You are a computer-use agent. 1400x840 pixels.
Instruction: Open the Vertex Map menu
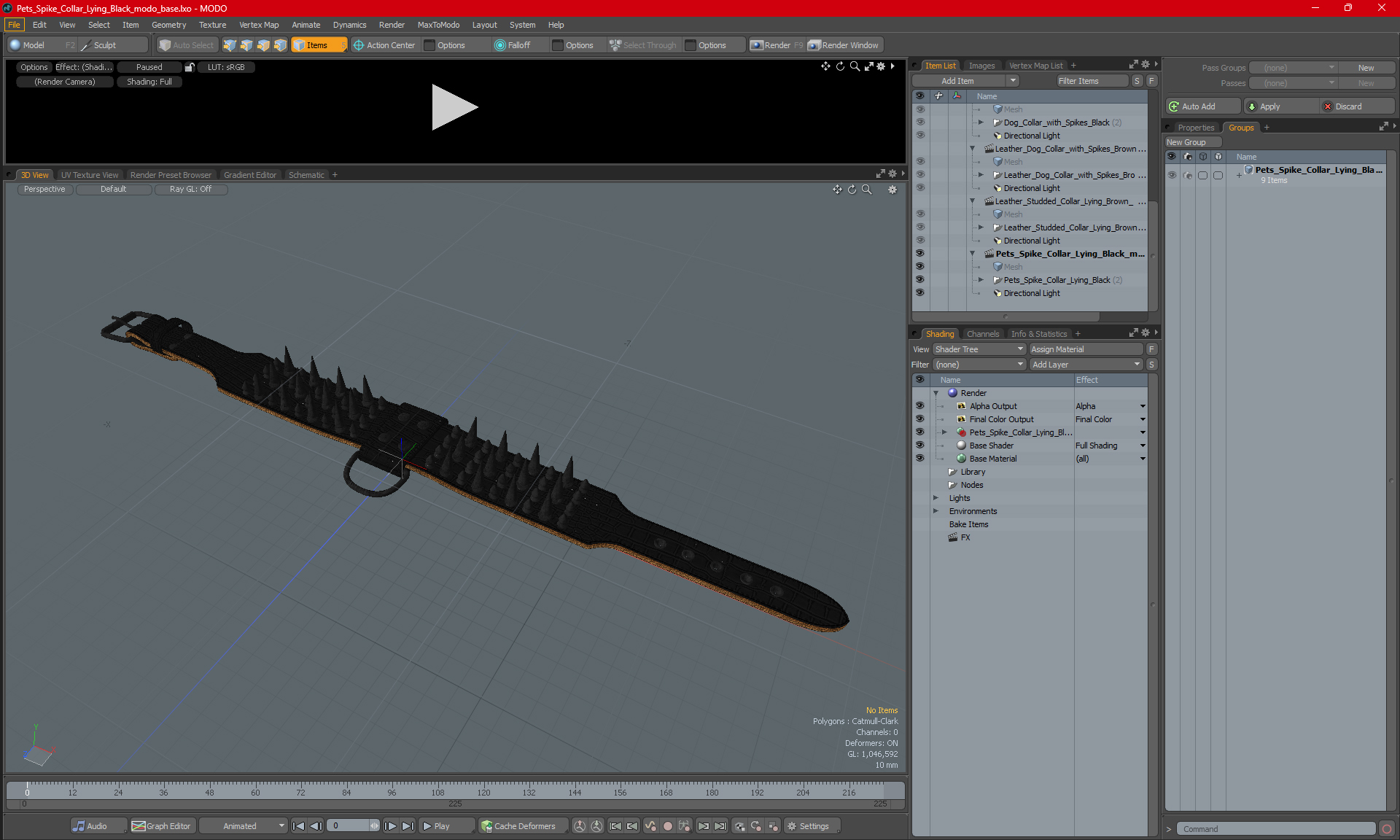258,25
